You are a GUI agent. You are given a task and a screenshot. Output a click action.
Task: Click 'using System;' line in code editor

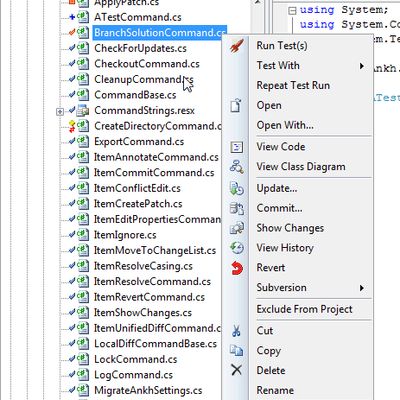(344, 10)
